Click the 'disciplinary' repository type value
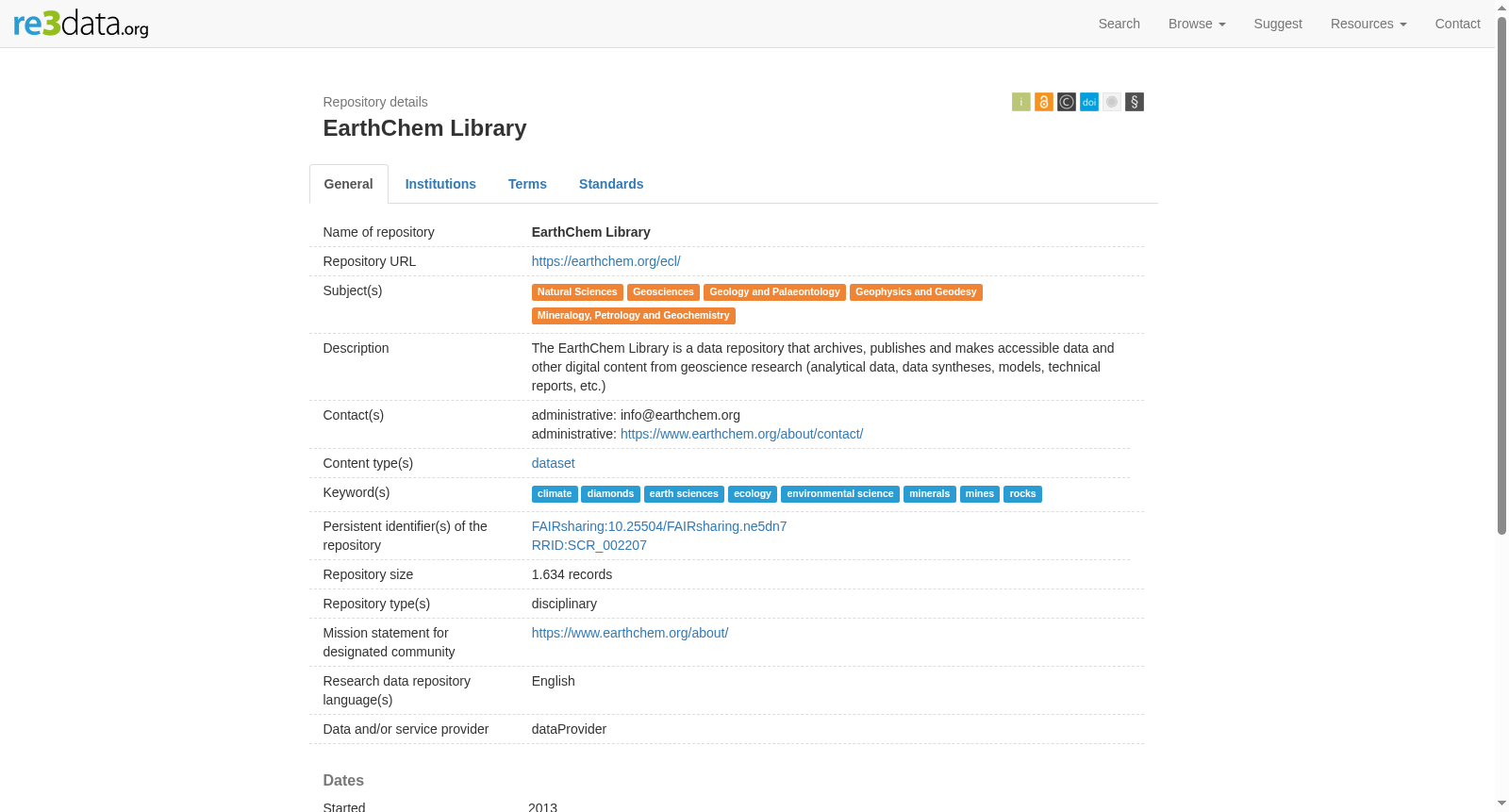 click(x=564, y=604)
